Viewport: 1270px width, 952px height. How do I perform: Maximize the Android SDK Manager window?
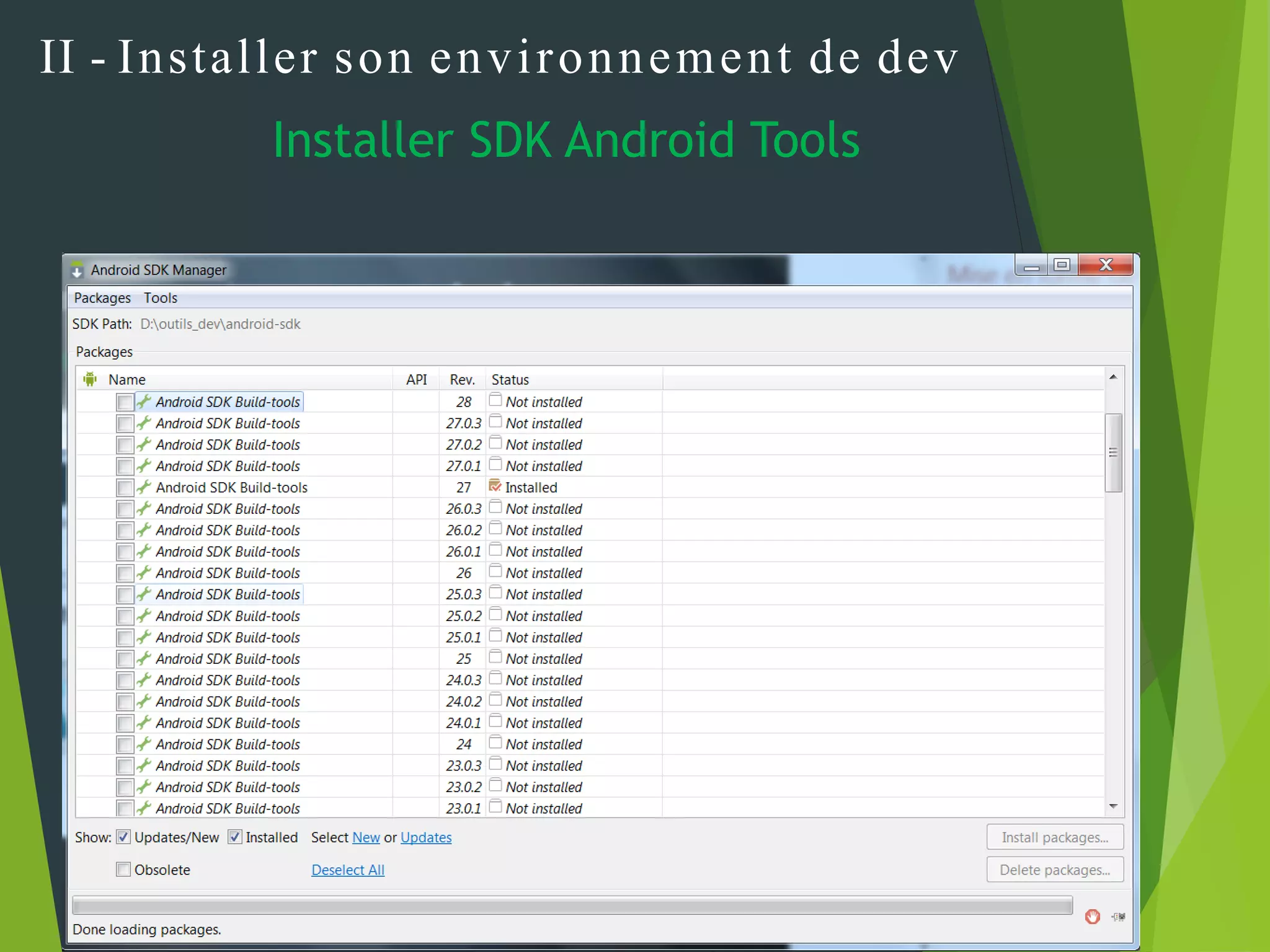pos(1062,265)
